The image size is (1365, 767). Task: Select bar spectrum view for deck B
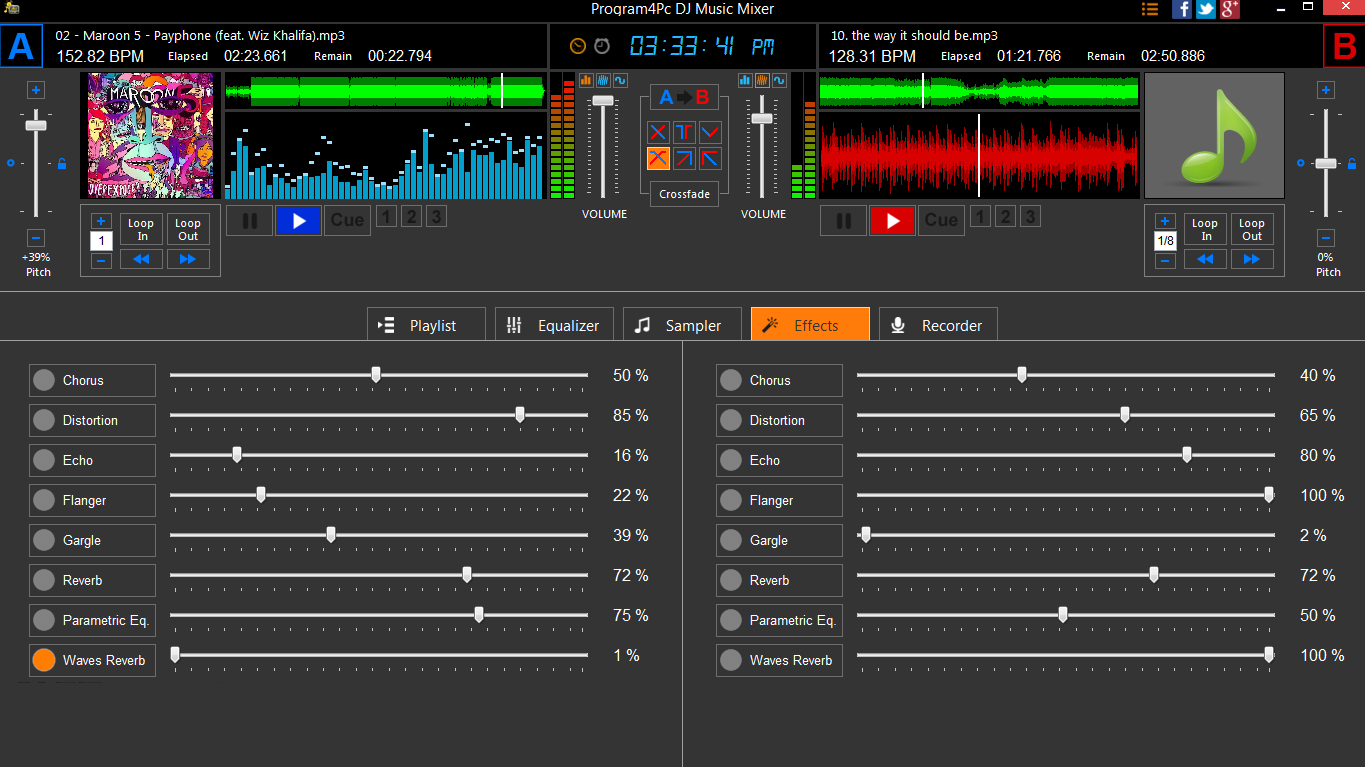tap(745, 80)
